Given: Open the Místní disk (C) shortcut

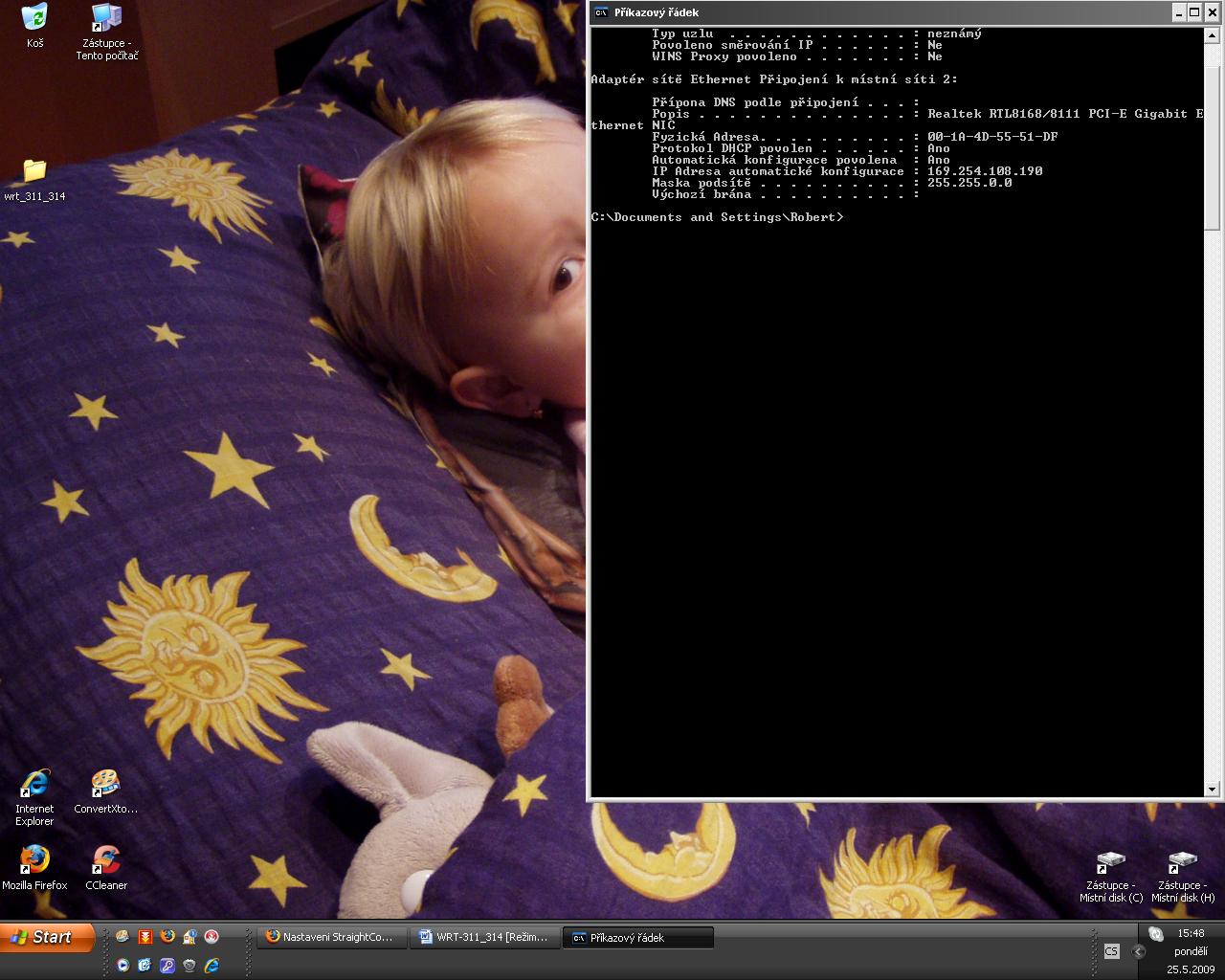Looking at the screenshot, I should point(1111,876).
